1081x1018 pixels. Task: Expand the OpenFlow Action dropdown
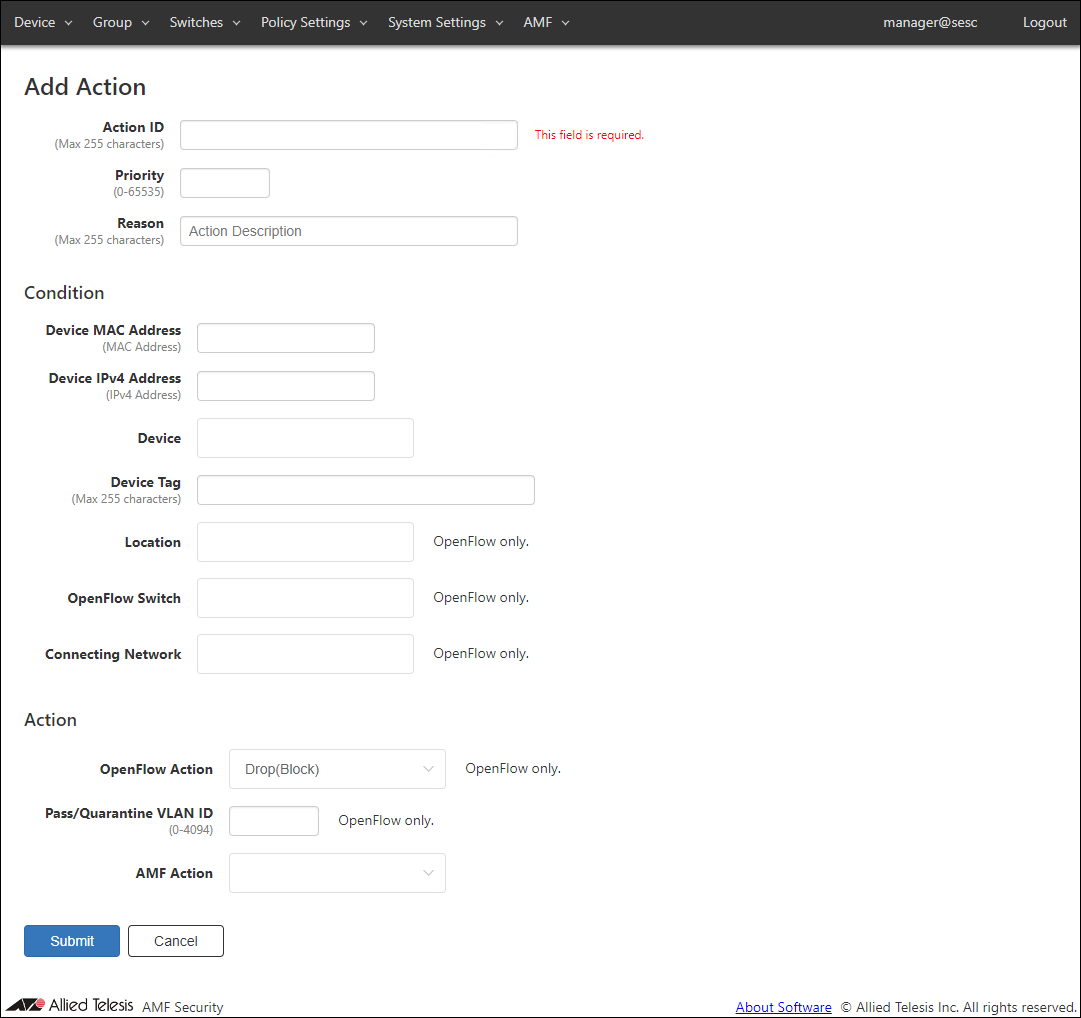(337, 769)
